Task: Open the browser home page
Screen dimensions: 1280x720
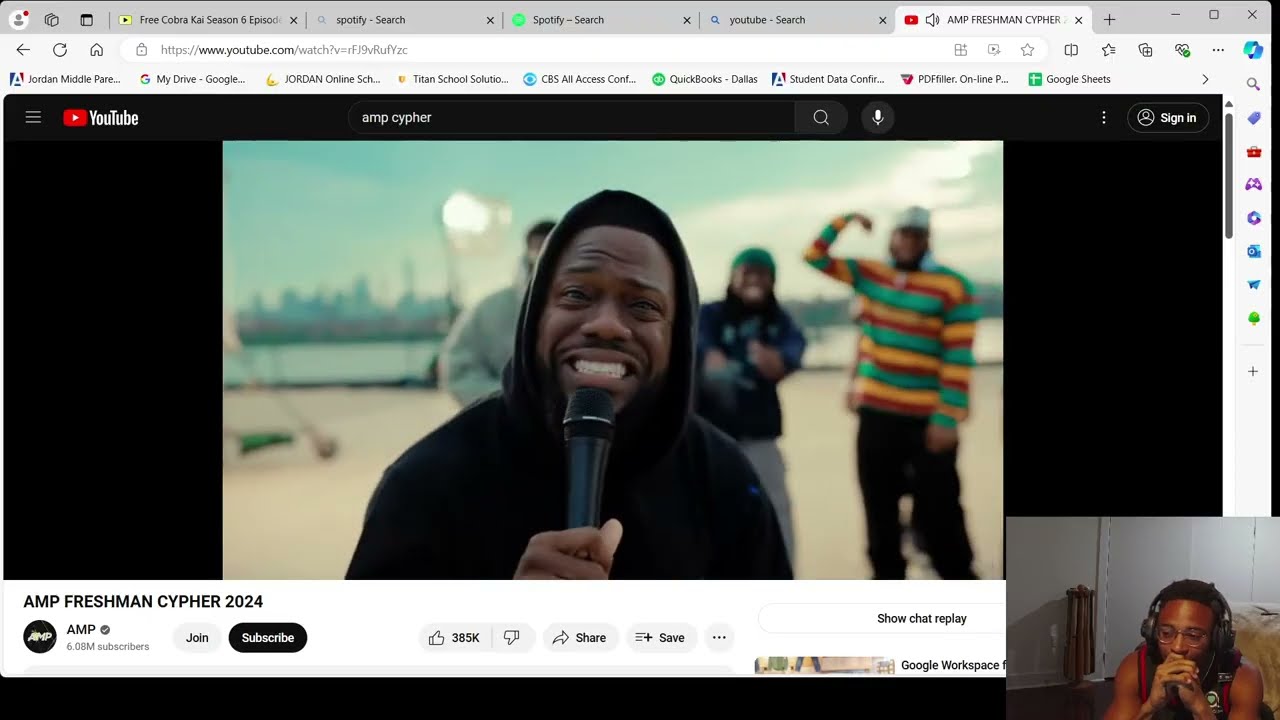Action: tap(96, 50)
